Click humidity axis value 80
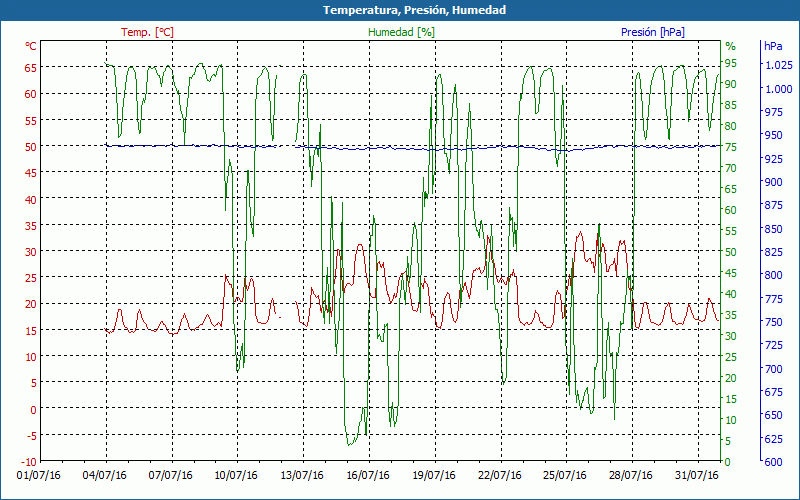 [731, 126]
